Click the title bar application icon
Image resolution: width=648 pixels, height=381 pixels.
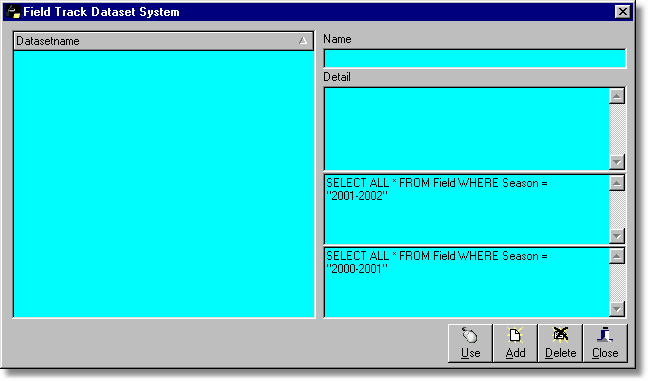tap(13, 12)
